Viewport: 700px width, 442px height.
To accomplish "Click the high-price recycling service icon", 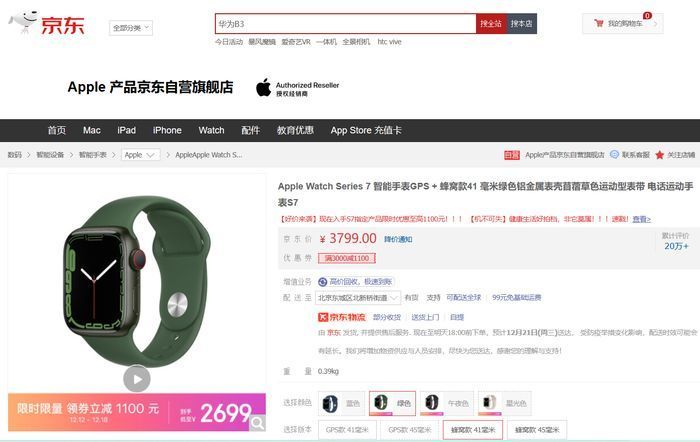I will [322, 282].
